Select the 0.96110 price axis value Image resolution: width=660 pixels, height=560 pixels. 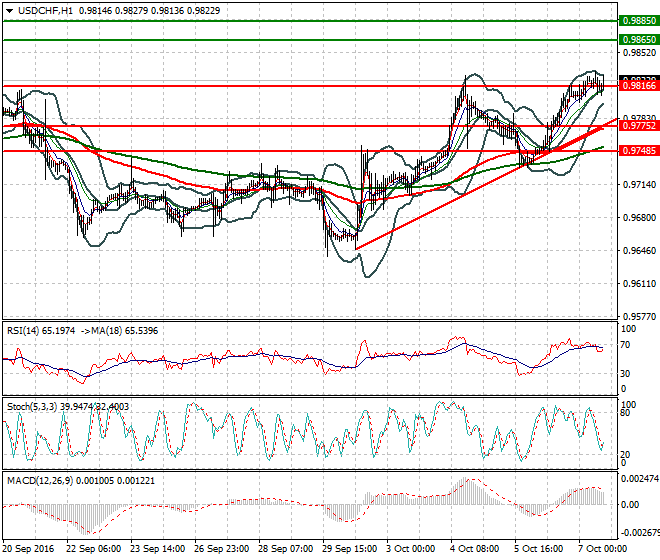coord(639,284)
